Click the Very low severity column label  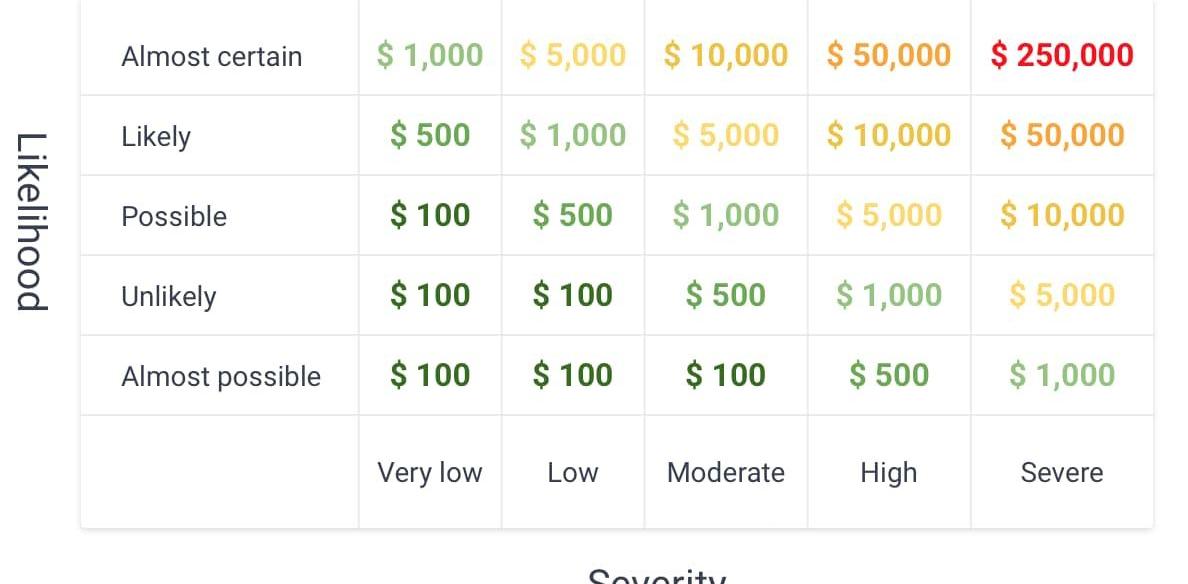(x=429, y=472)
